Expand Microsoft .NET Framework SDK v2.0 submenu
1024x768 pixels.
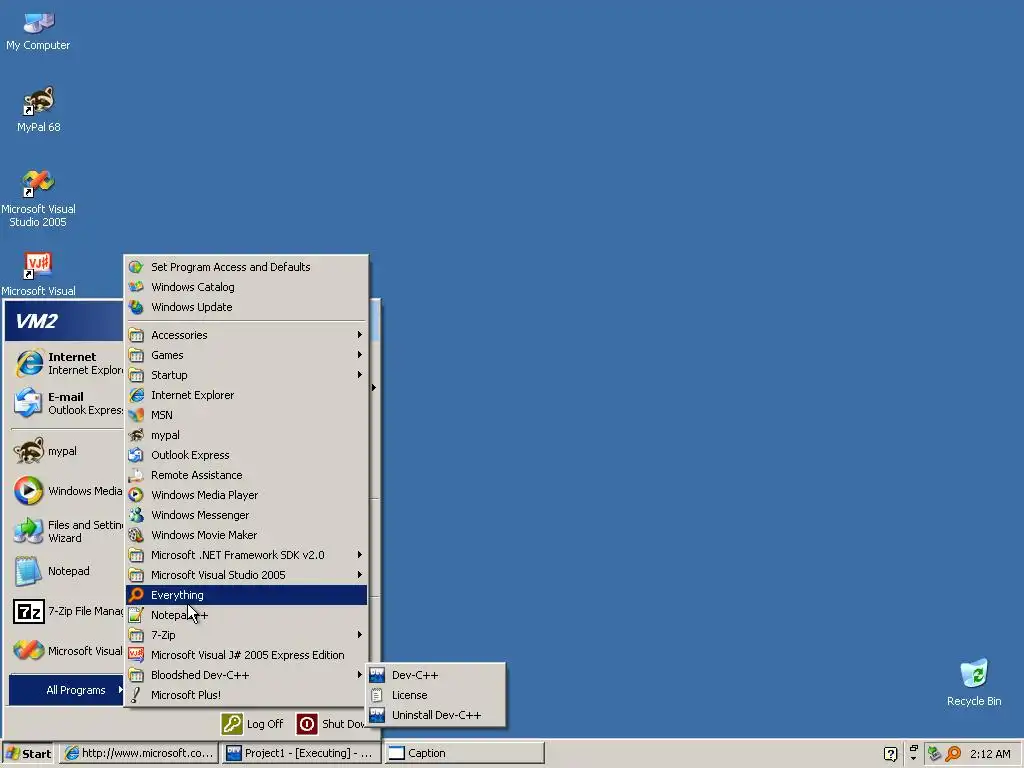pyautogui.click(x=246, y=555)
